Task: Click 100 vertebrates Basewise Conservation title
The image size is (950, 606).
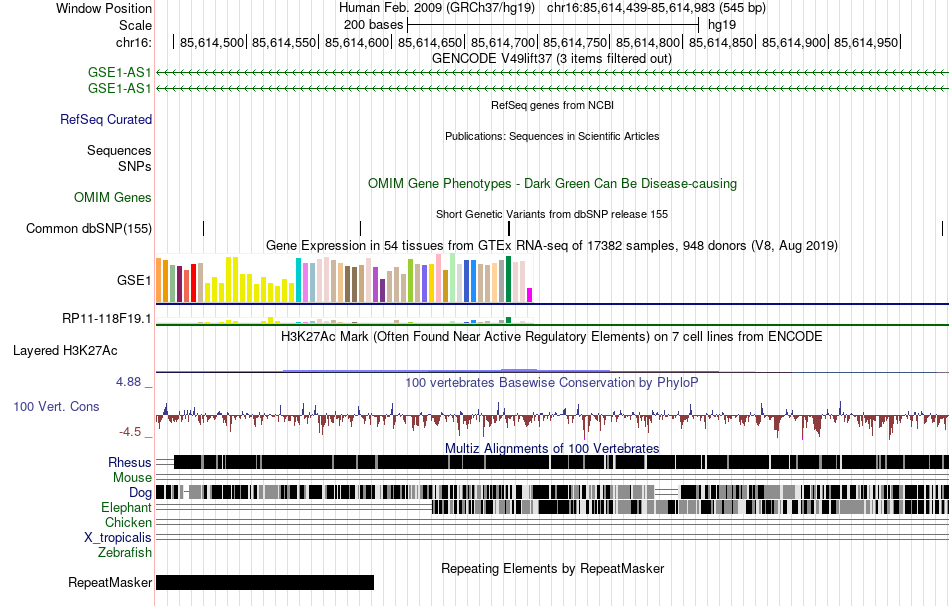Action: (552, 382)
